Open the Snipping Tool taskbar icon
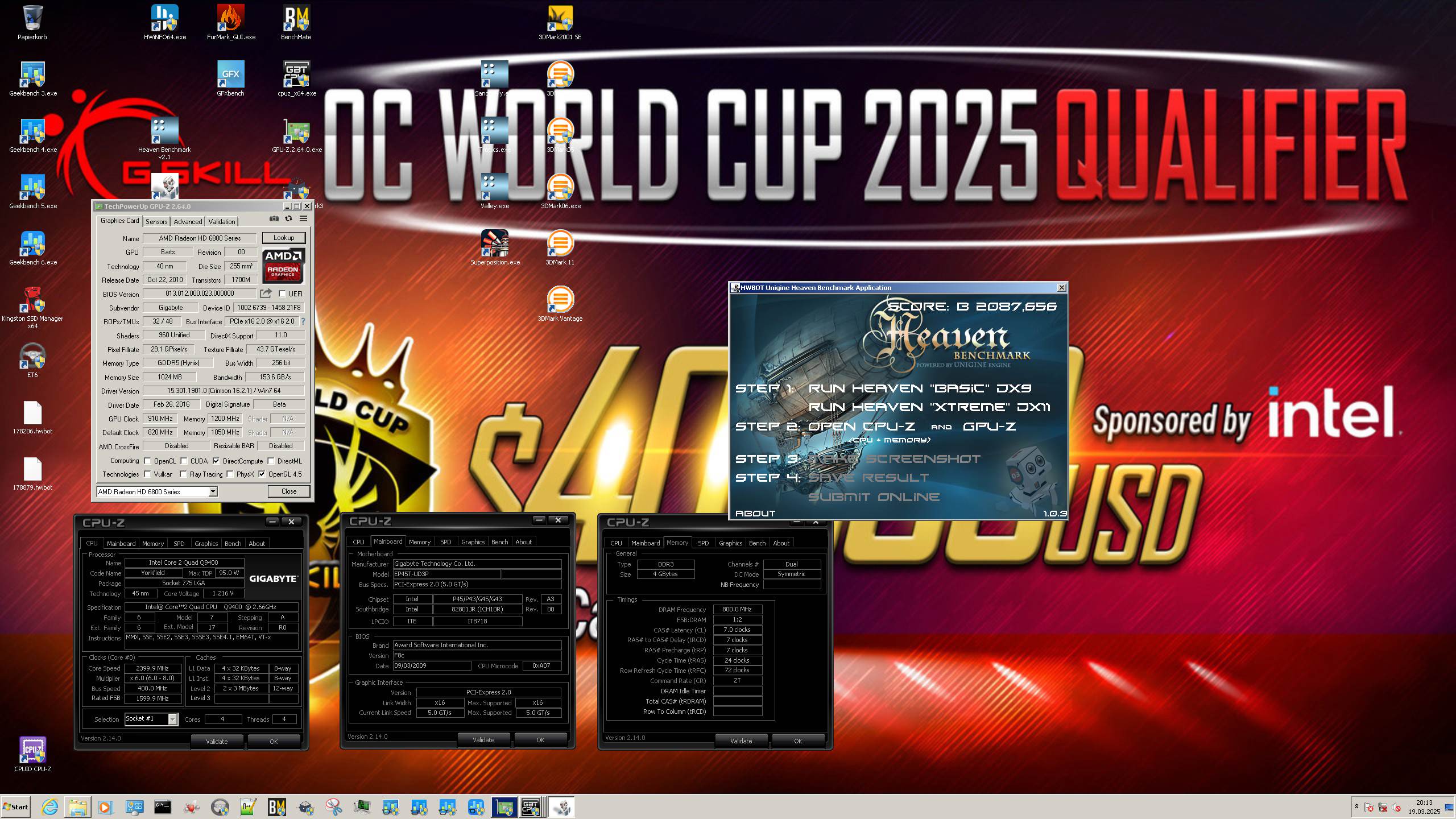Viewport: 1456px width, 819px height. [334, 806]
